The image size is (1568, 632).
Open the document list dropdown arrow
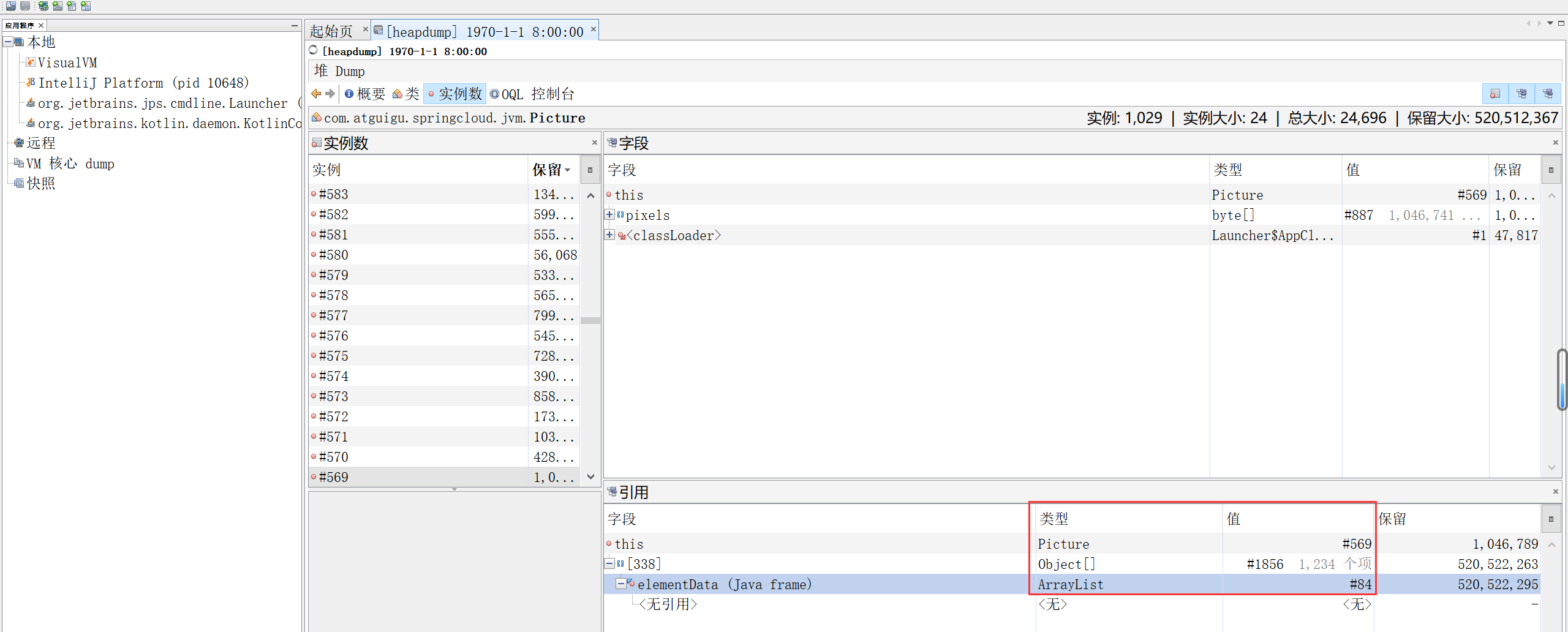(x=1550, y=23)
